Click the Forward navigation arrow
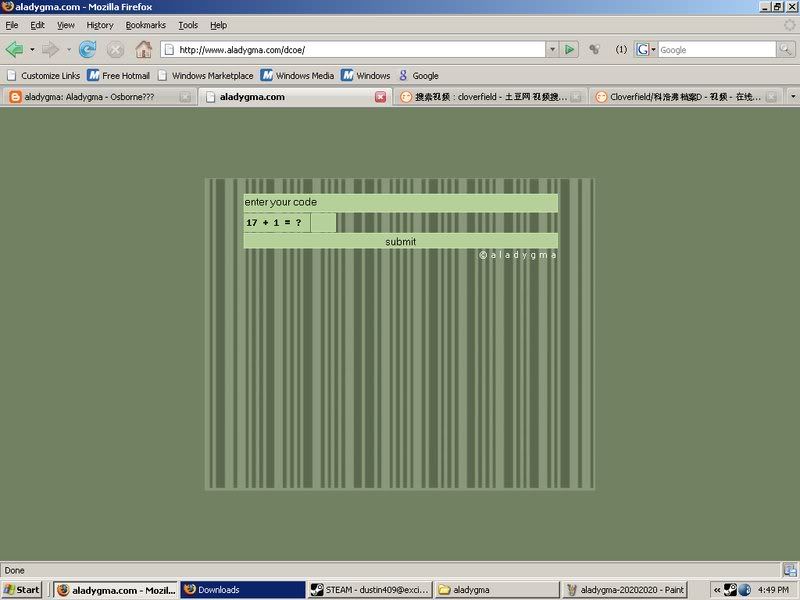 pos(50,49)
